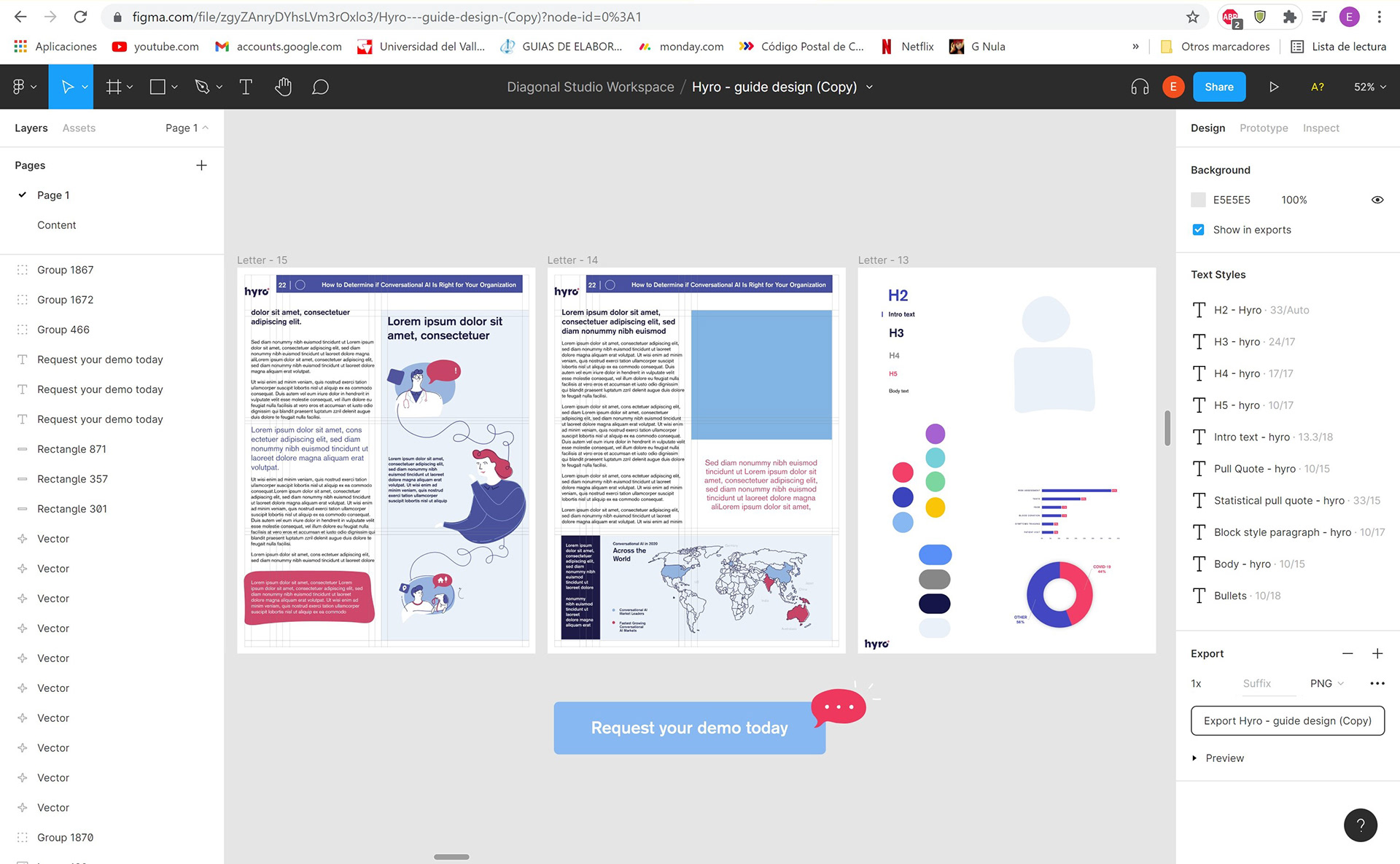The height and width of the screenshot is (864, 1400).
Task: Open the 52% zoom dropdown
Action: coord(1369,87)
